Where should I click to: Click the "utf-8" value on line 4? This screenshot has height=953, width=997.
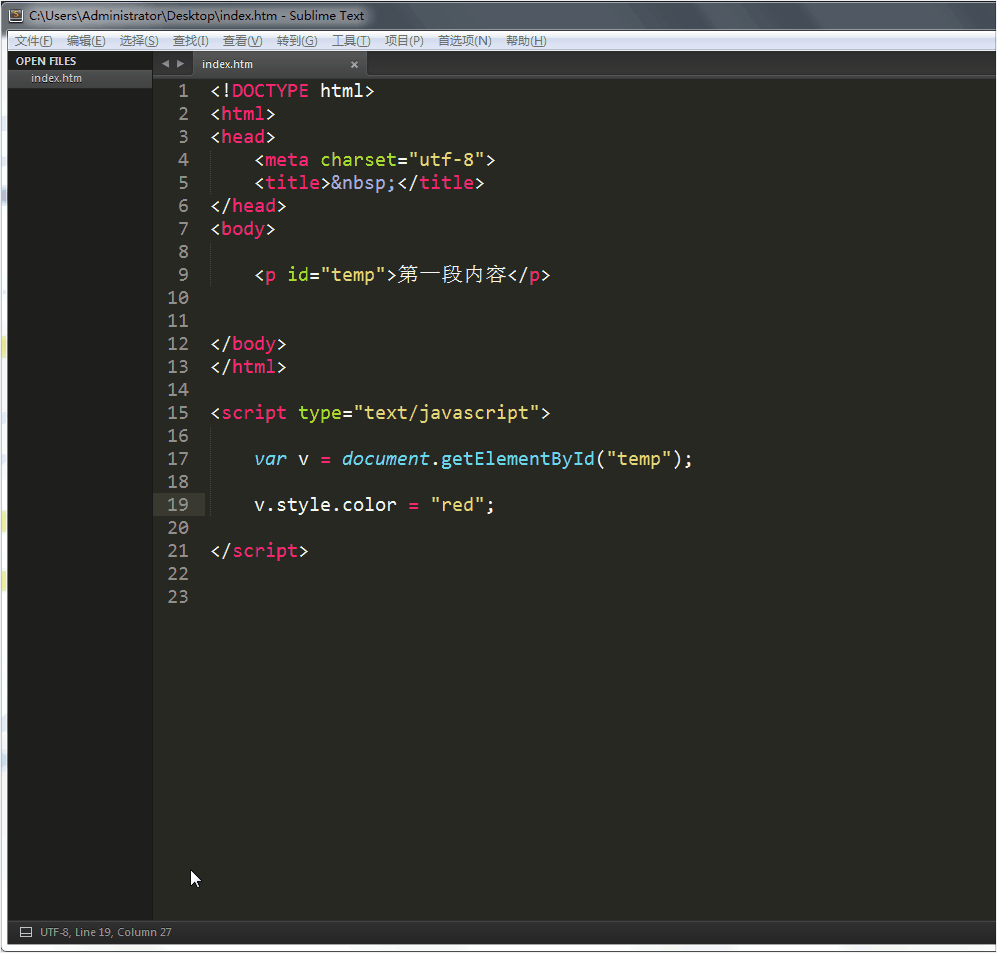446,160
